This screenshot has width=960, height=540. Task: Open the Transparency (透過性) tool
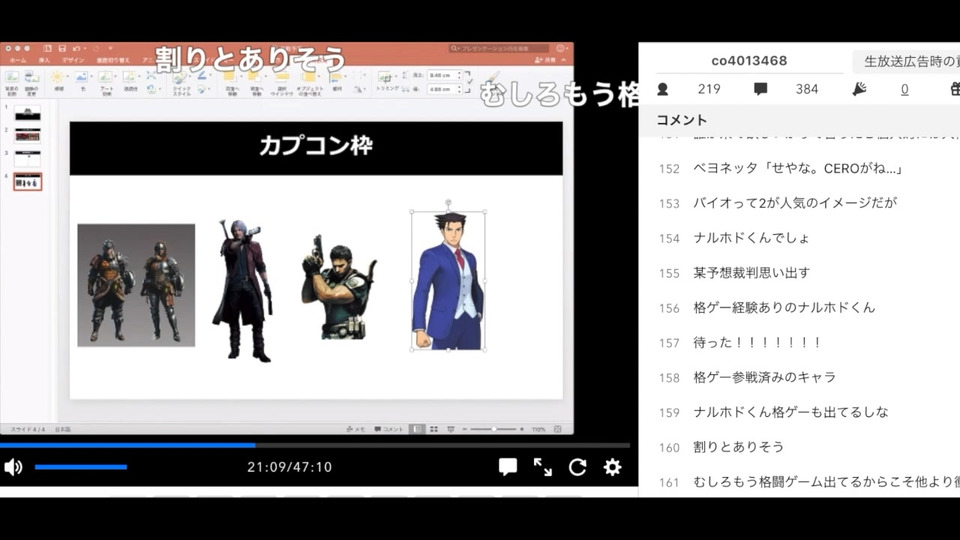click(129, 77)
